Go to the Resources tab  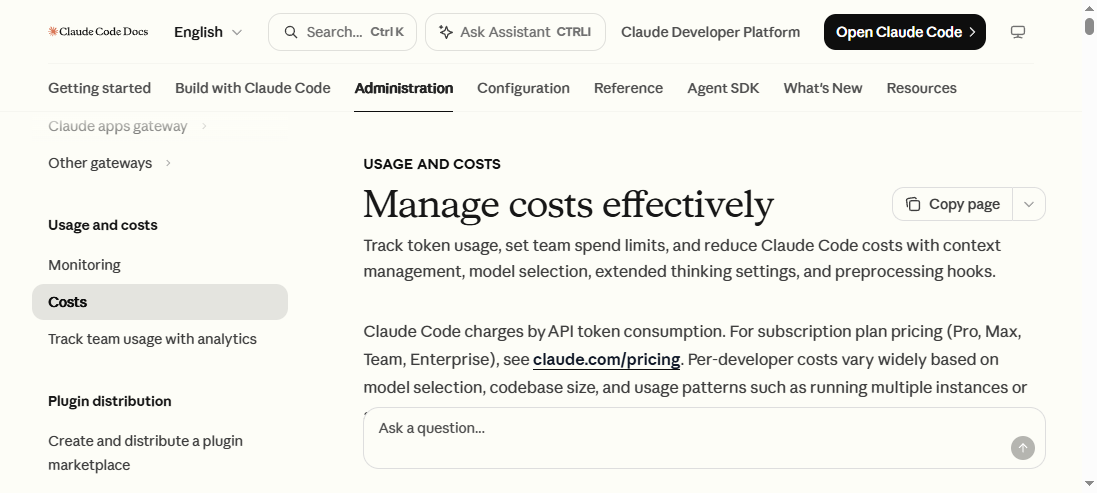pyautogui.click(x=921, y=88)
